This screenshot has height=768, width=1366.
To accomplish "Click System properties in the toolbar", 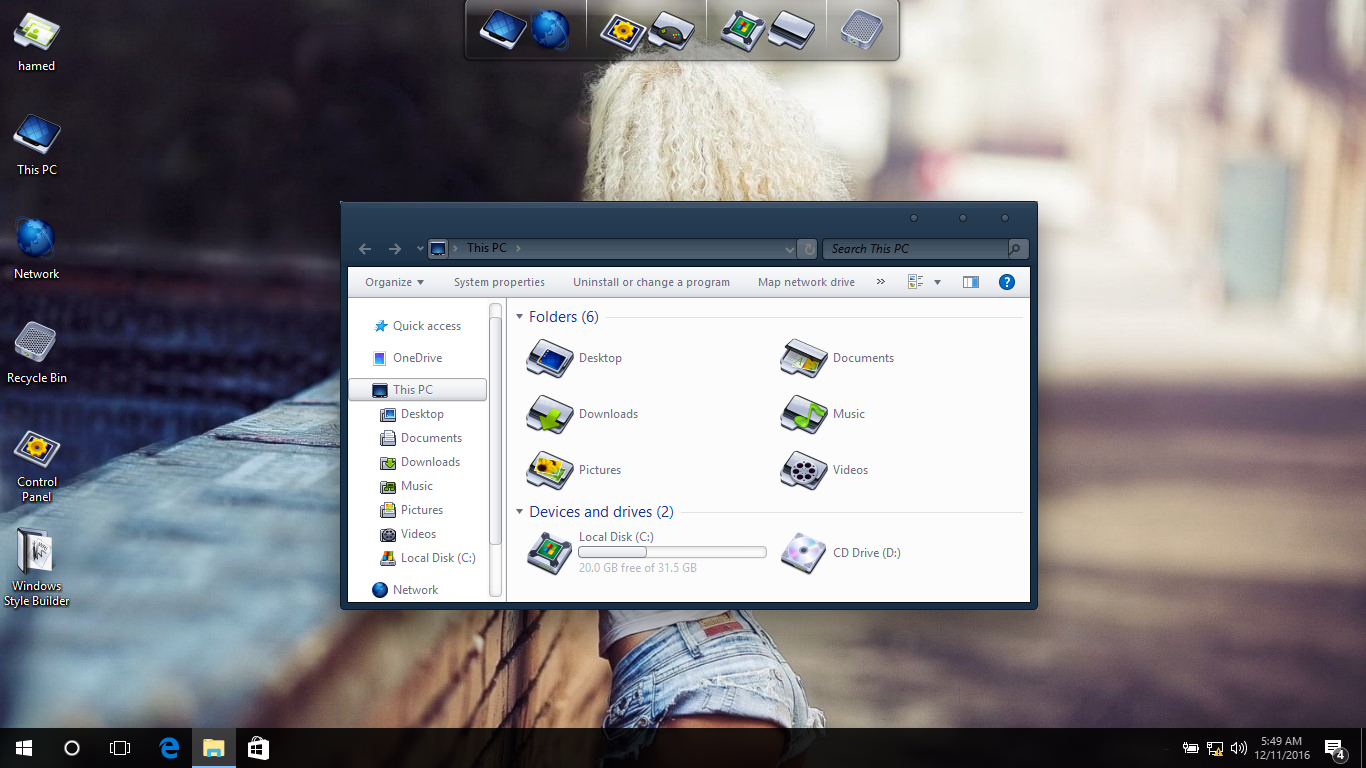I will point(499,282).
